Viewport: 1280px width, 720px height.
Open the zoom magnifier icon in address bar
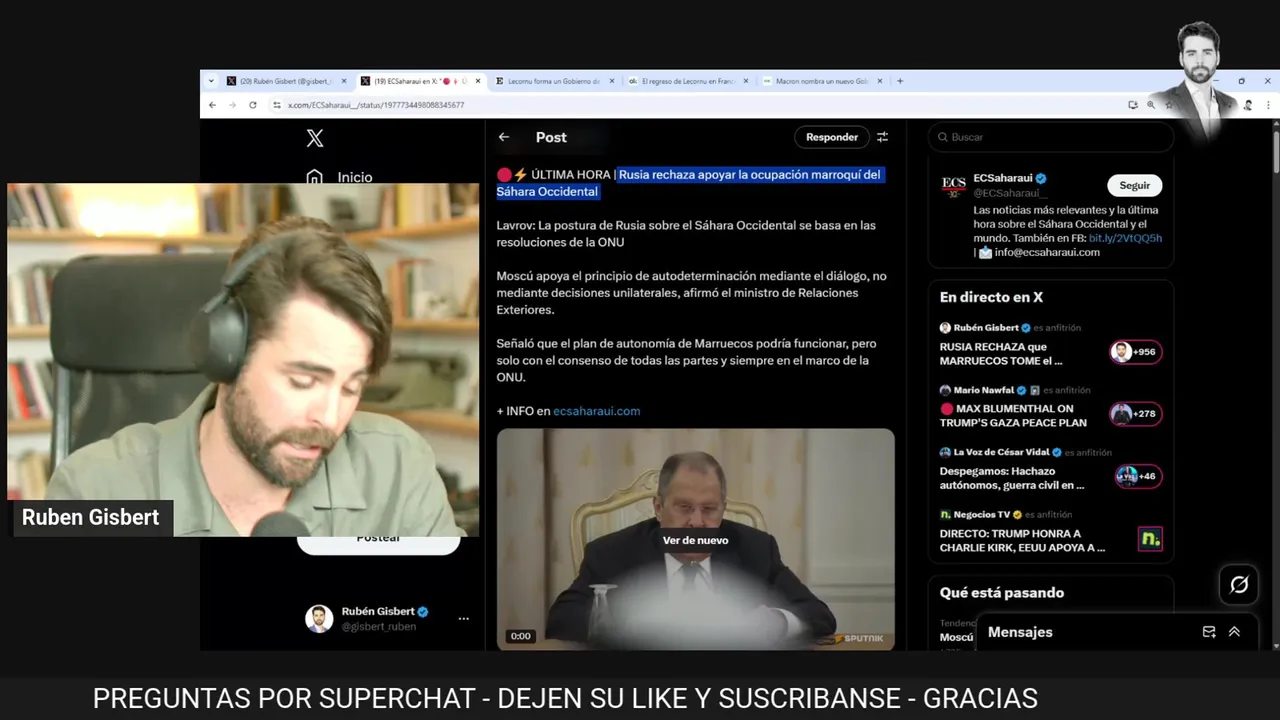(1151, 104)
